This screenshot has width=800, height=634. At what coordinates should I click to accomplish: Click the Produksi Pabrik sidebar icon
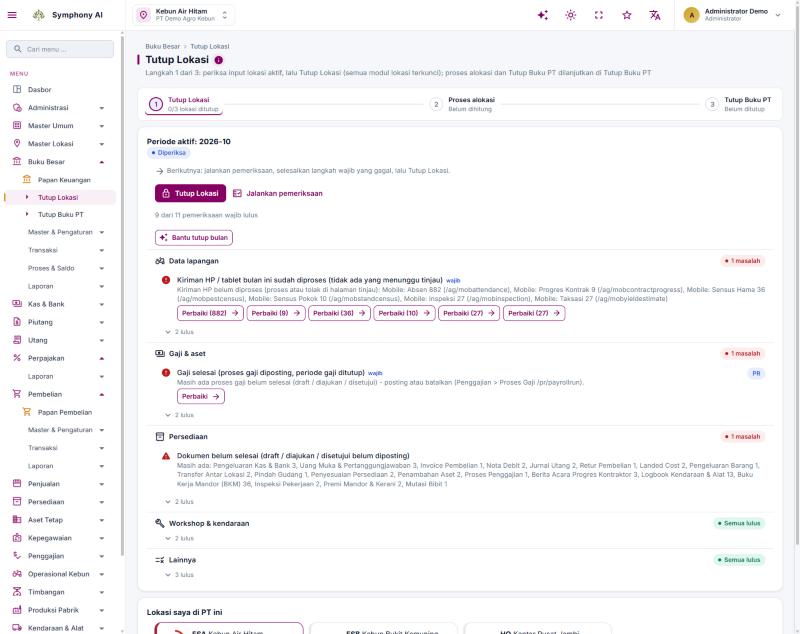(x=17, y=610)
